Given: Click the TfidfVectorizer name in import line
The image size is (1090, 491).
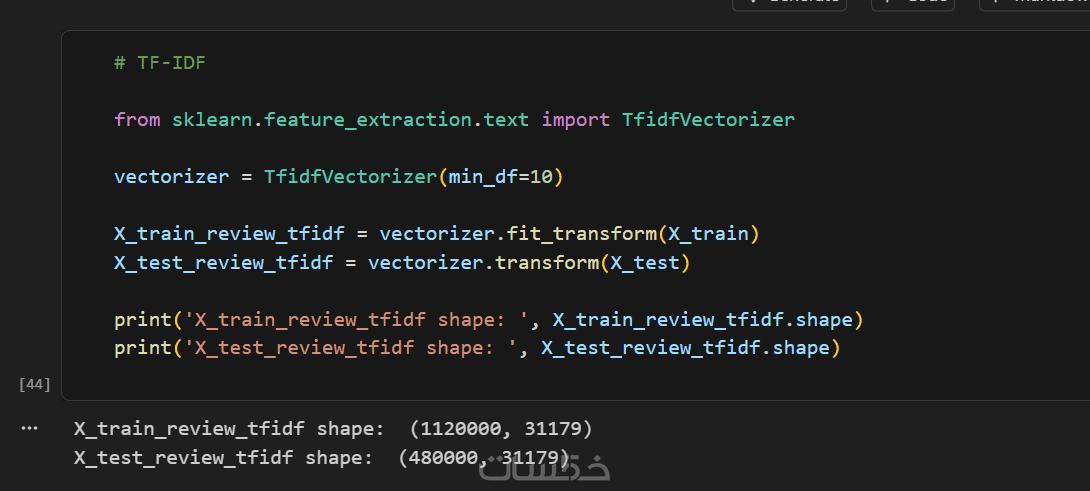Looking at the screenshot, I should [x=708, y=120].
